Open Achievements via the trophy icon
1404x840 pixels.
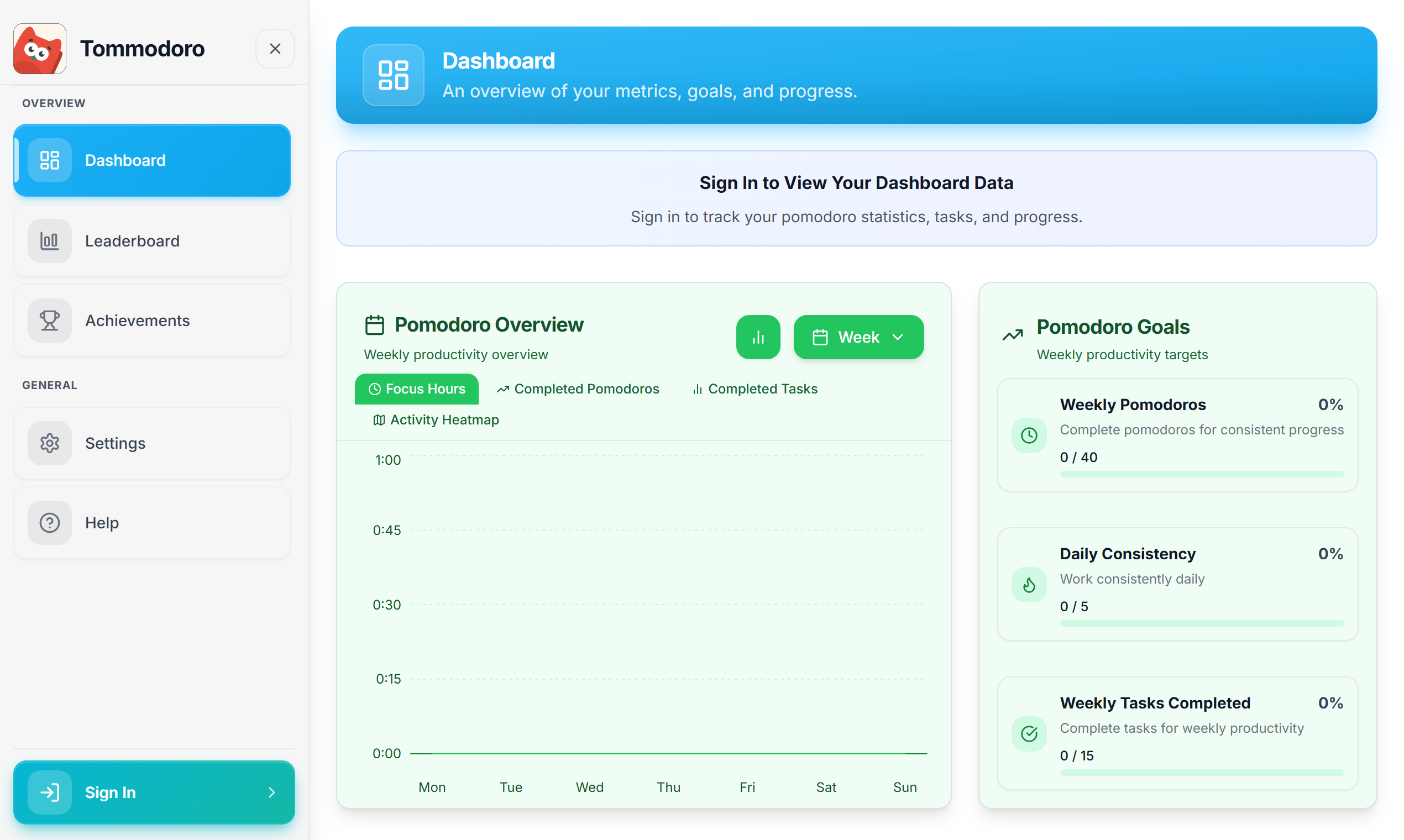tap(49, 320)
